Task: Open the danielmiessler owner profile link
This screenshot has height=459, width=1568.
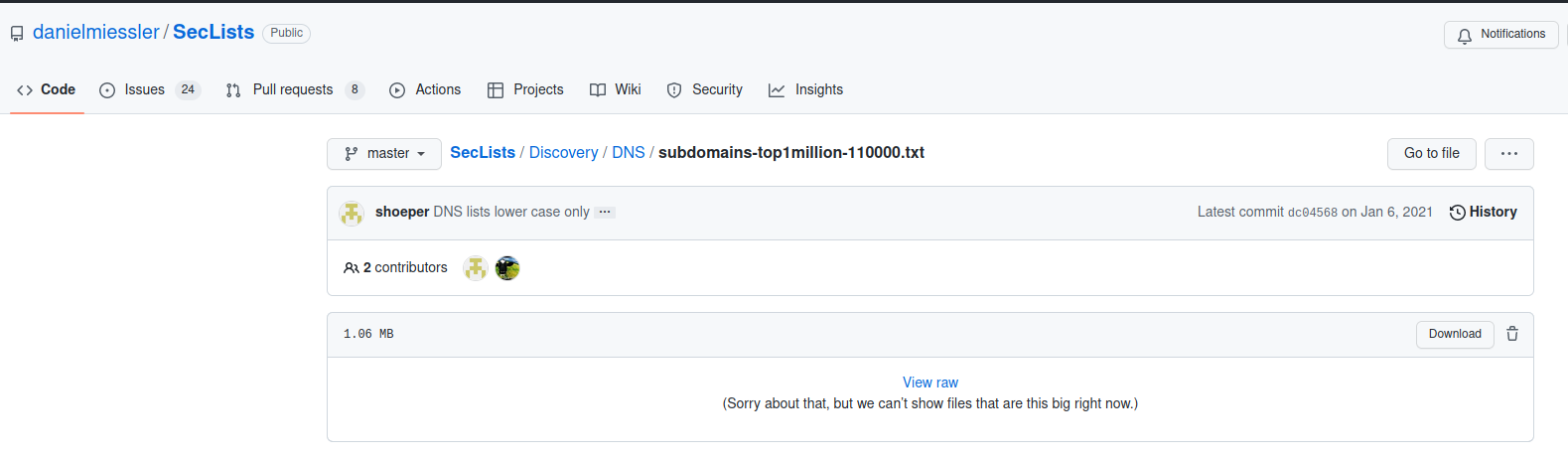Action: click(95, 32)
